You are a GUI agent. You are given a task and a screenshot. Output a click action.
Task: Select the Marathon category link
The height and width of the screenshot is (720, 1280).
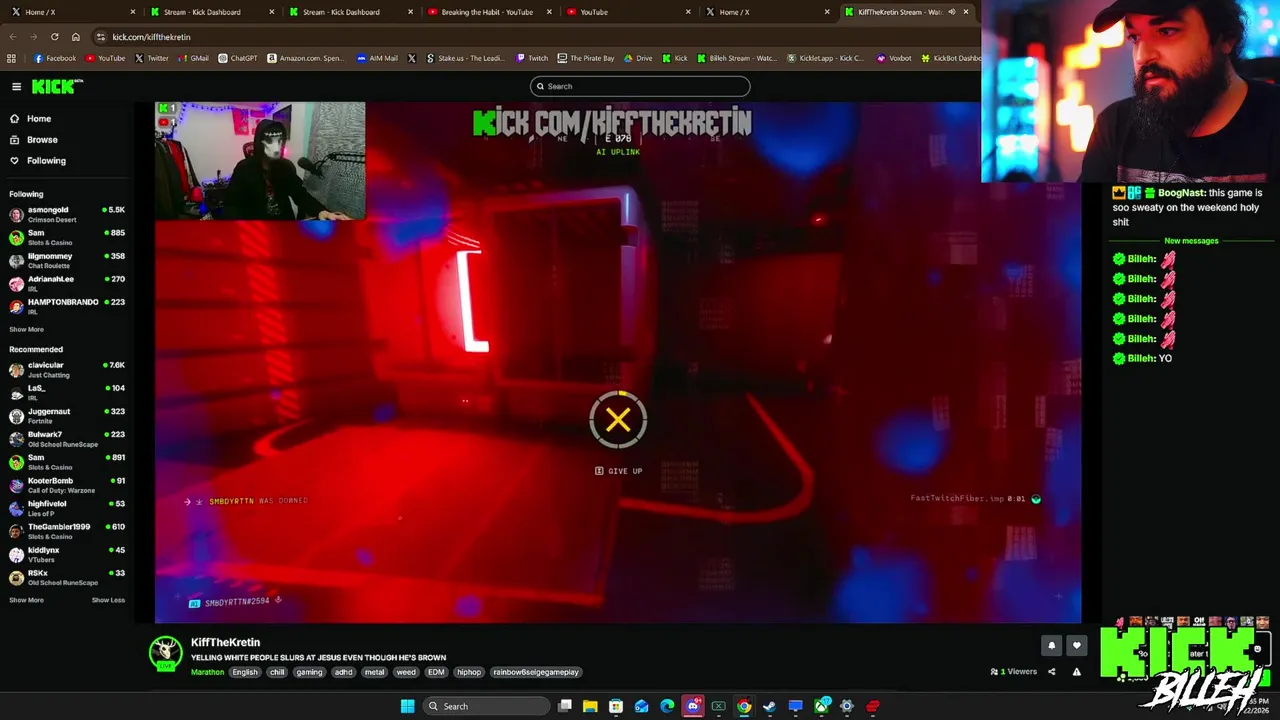tap(208, 672)
